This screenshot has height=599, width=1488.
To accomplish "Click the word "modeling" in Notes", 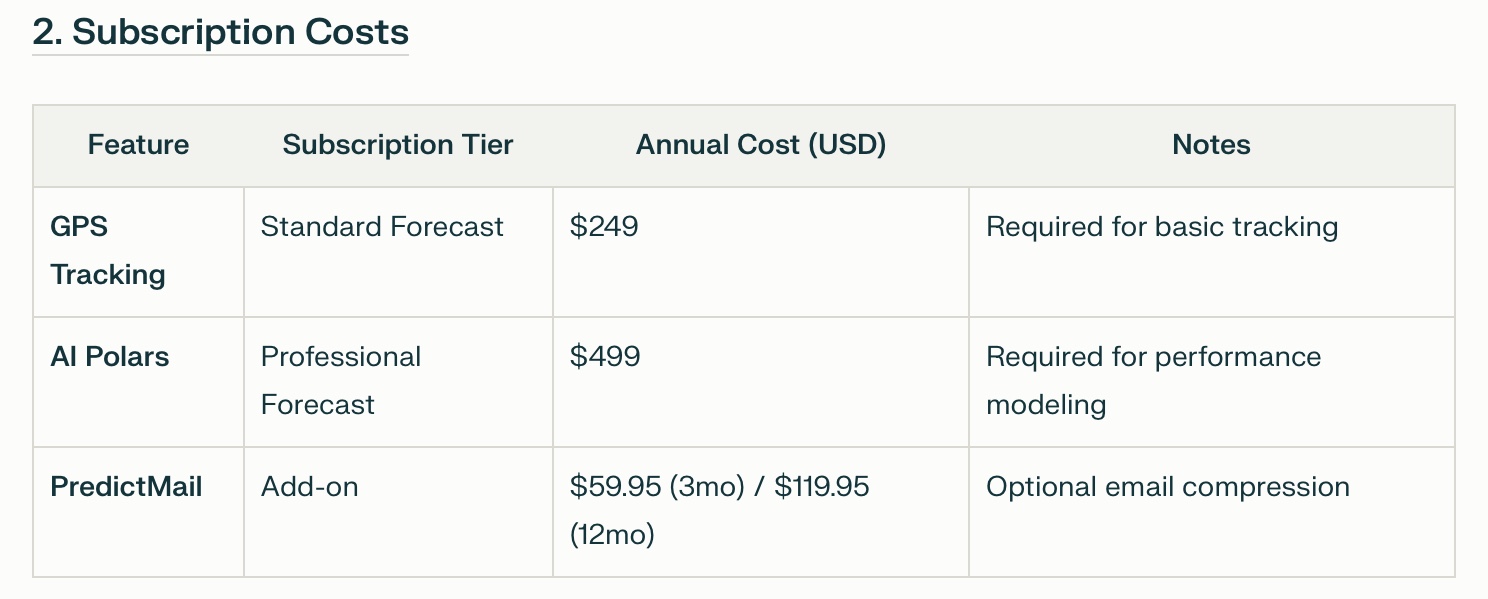I will pyautogui.click(x=1046, y=405).
